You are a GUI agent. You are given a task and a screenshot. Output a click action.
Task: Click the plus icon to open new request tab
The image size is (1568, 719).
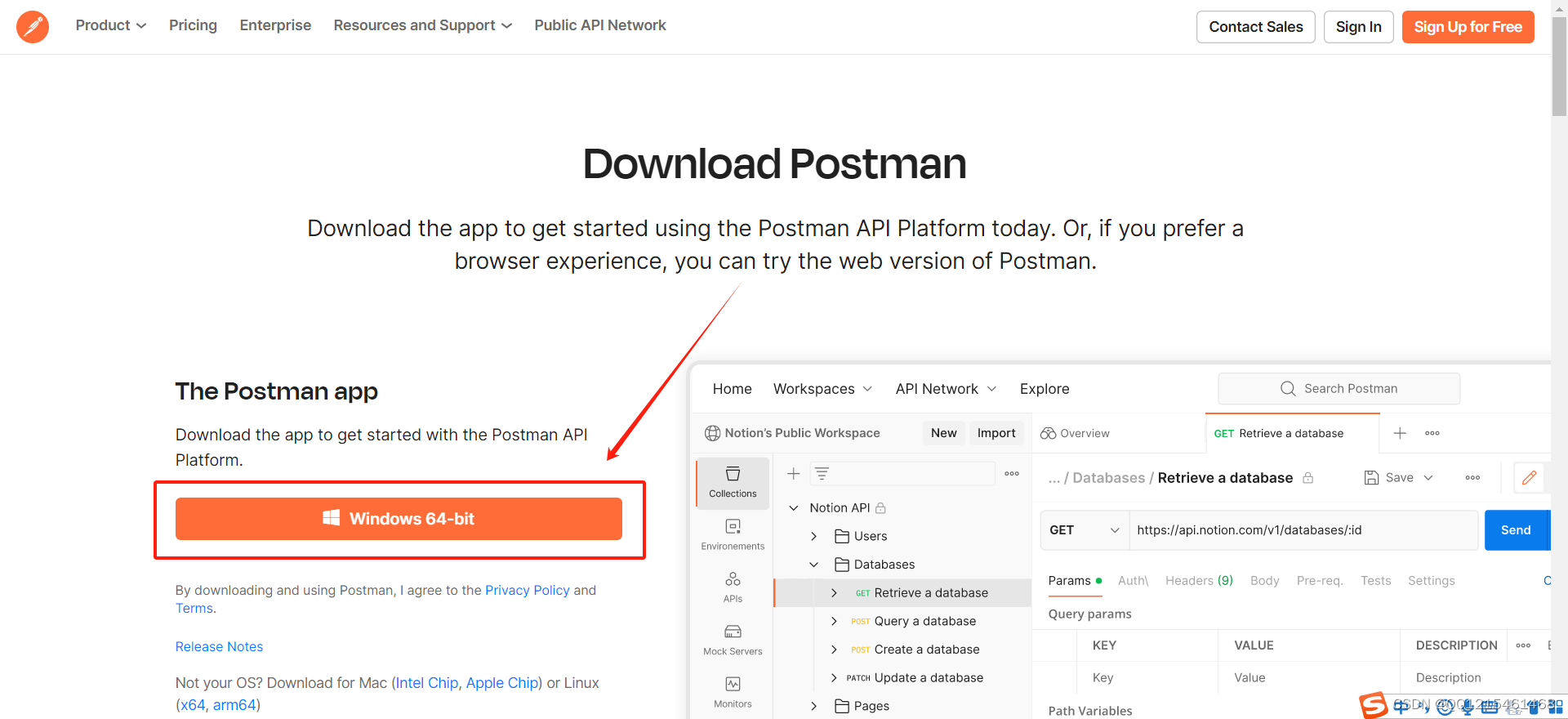(1400, 433)
